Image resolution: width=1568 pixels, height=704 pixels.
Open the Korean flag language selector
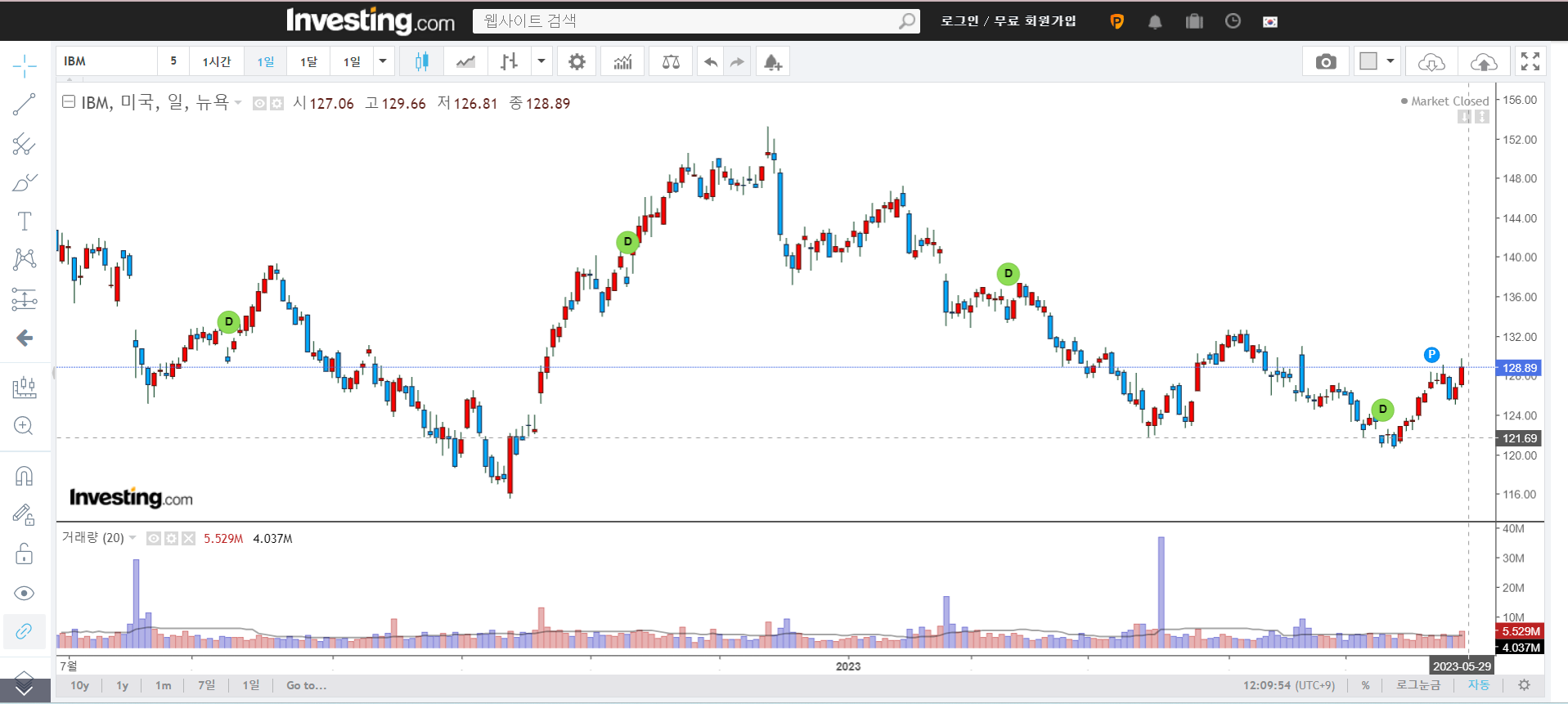click(x=1270, y=22)
